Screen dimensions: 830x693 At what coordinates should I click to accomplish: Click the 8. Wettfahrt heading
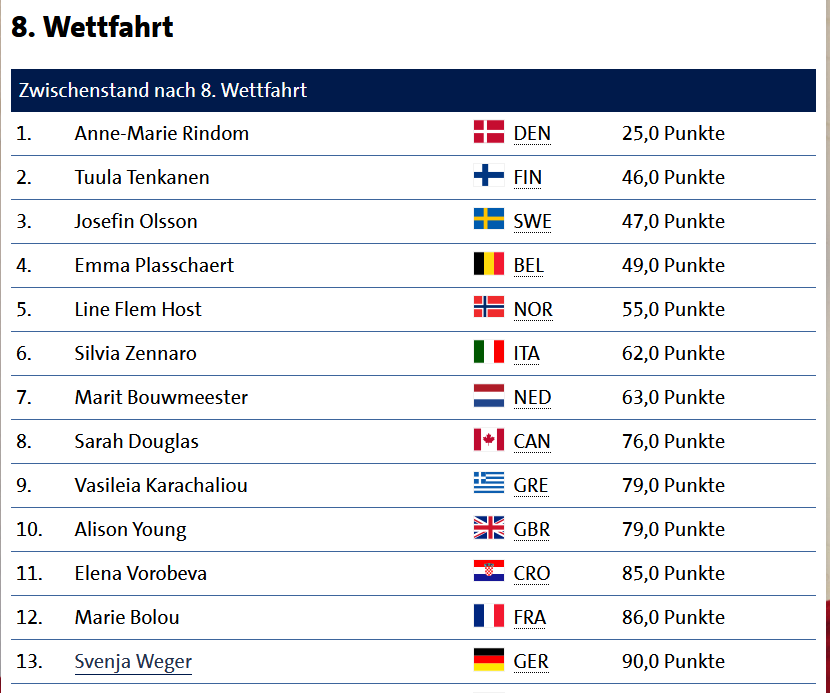point(92,26)
